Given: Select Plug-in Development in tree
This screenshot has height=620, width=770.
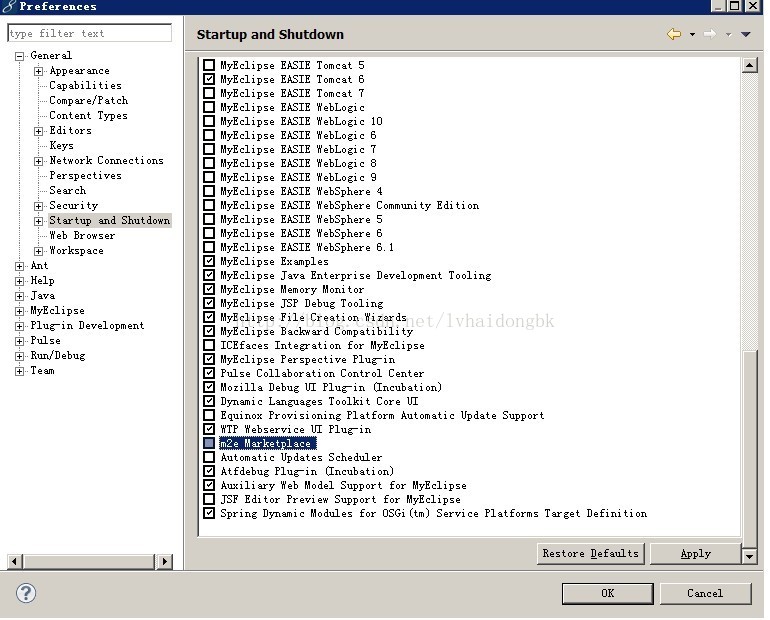Looking at the screenshot, I should click(x=87, y=325).
